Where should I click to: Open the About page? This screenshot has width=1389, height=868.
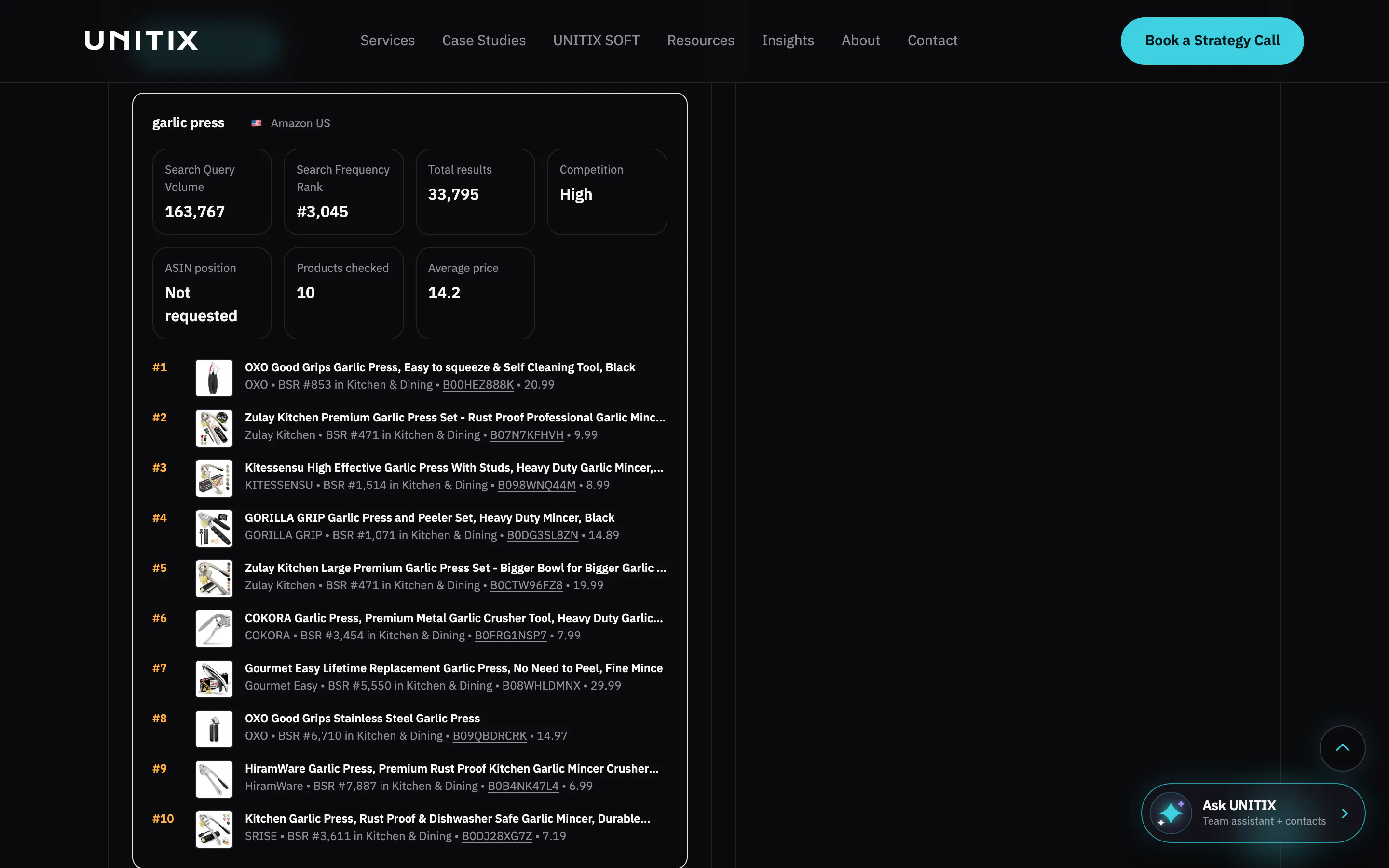click(861, 40)
